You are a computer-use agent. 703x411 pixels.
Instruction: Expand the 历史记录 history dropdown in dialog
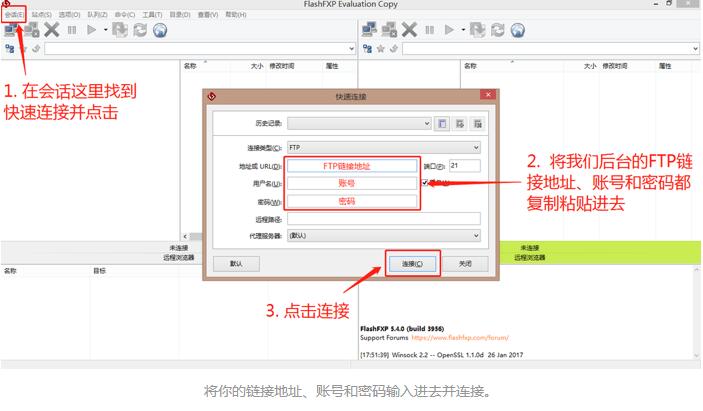427,123
